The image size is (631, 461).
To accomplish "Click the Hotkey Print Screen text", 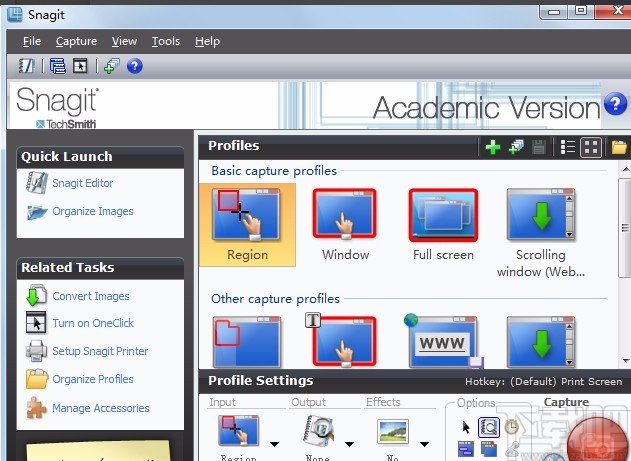I will pyautogui.click(x=543, y=381).
